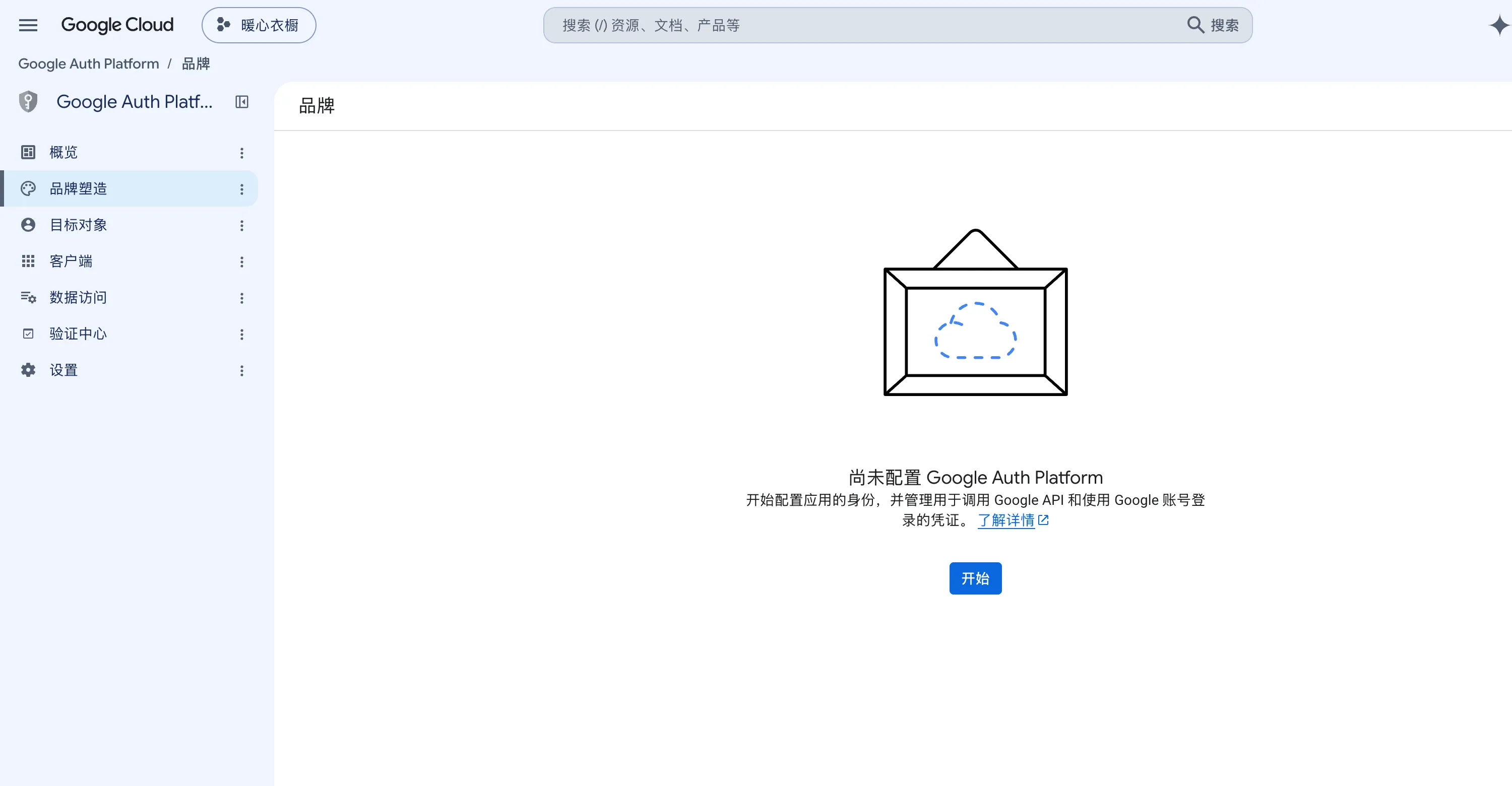The width and height of the screenshot is (1512, 786).
Task: Open the 客户端 clients page
Action: [129, 261]
